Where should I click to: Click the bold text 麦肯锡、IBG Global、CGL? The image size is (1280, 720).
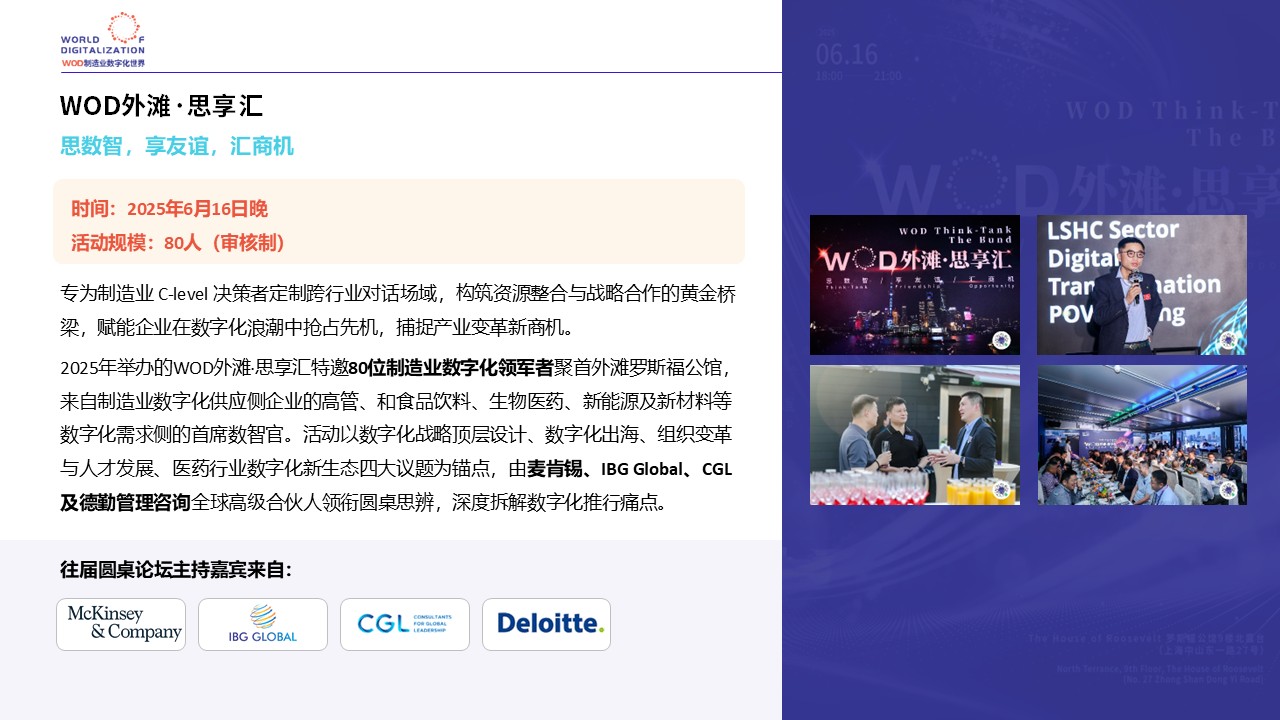630,469
